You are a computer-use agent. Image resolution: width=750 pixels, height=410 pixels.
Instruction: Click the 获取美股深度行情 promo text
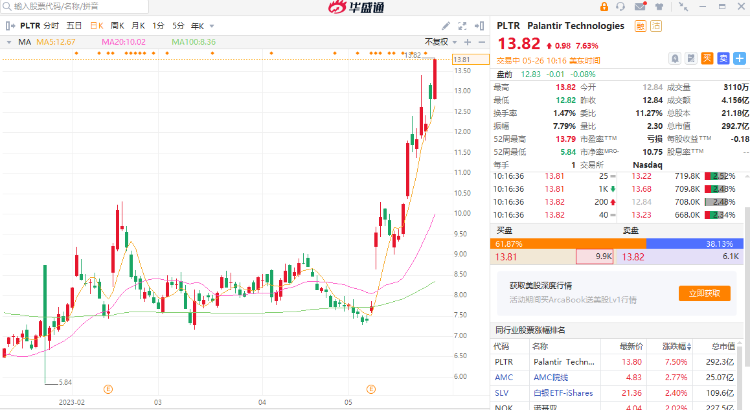540,286
